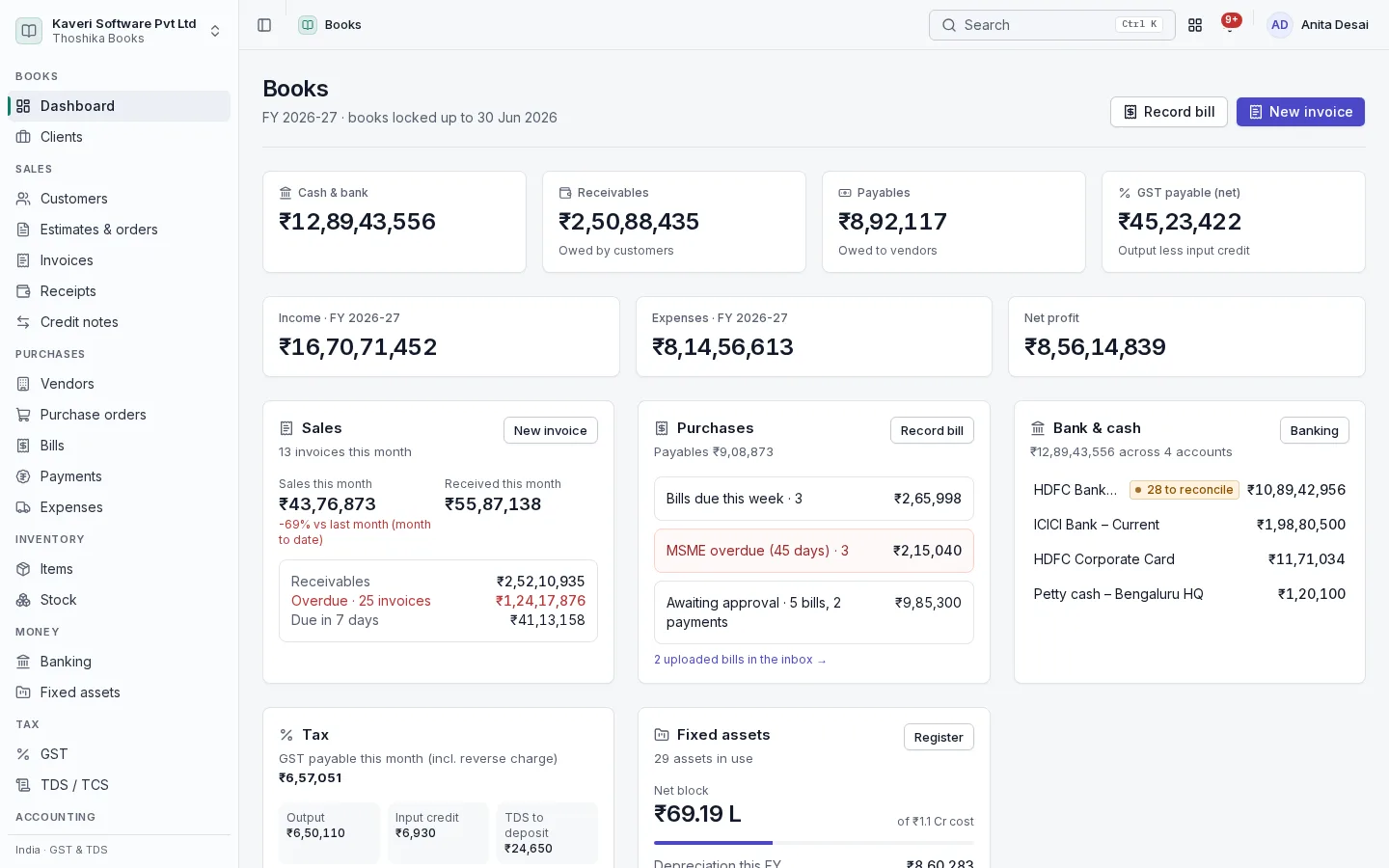Viewport: 1389px width, 868px height.
Task: Open Bills in the sidebar
Action: [x=120, y=446]
